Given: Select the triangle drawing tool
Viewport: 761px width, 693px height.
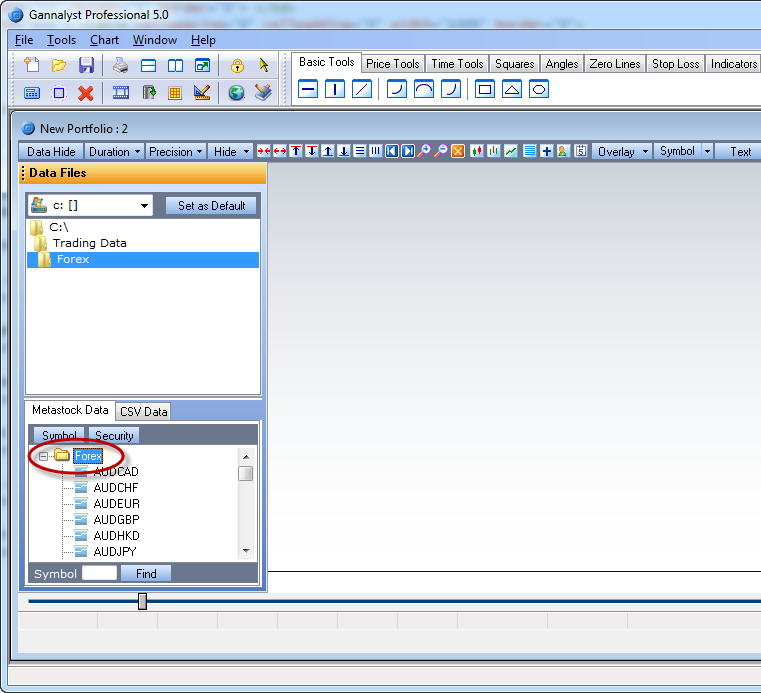Looking at the screenshot, I should pos(512,89).
